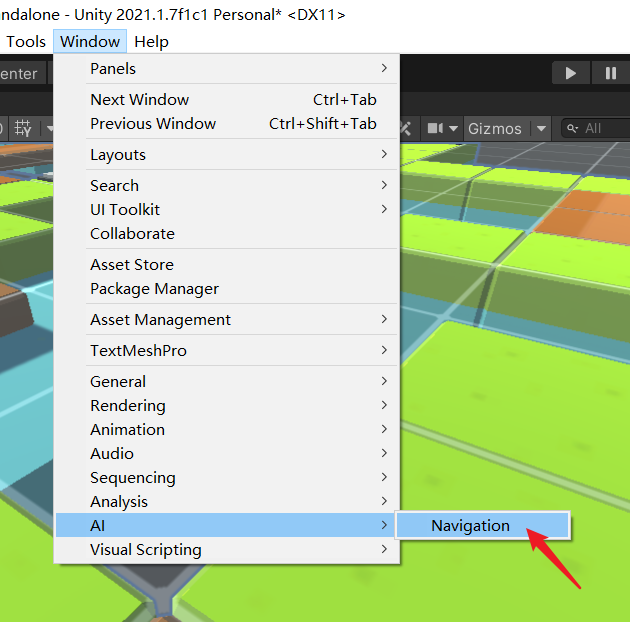Image resolution: width=630 pixels, height=622 pixels.
Task: Open the camera settings dropdown arrow
Action: point(453,129)
